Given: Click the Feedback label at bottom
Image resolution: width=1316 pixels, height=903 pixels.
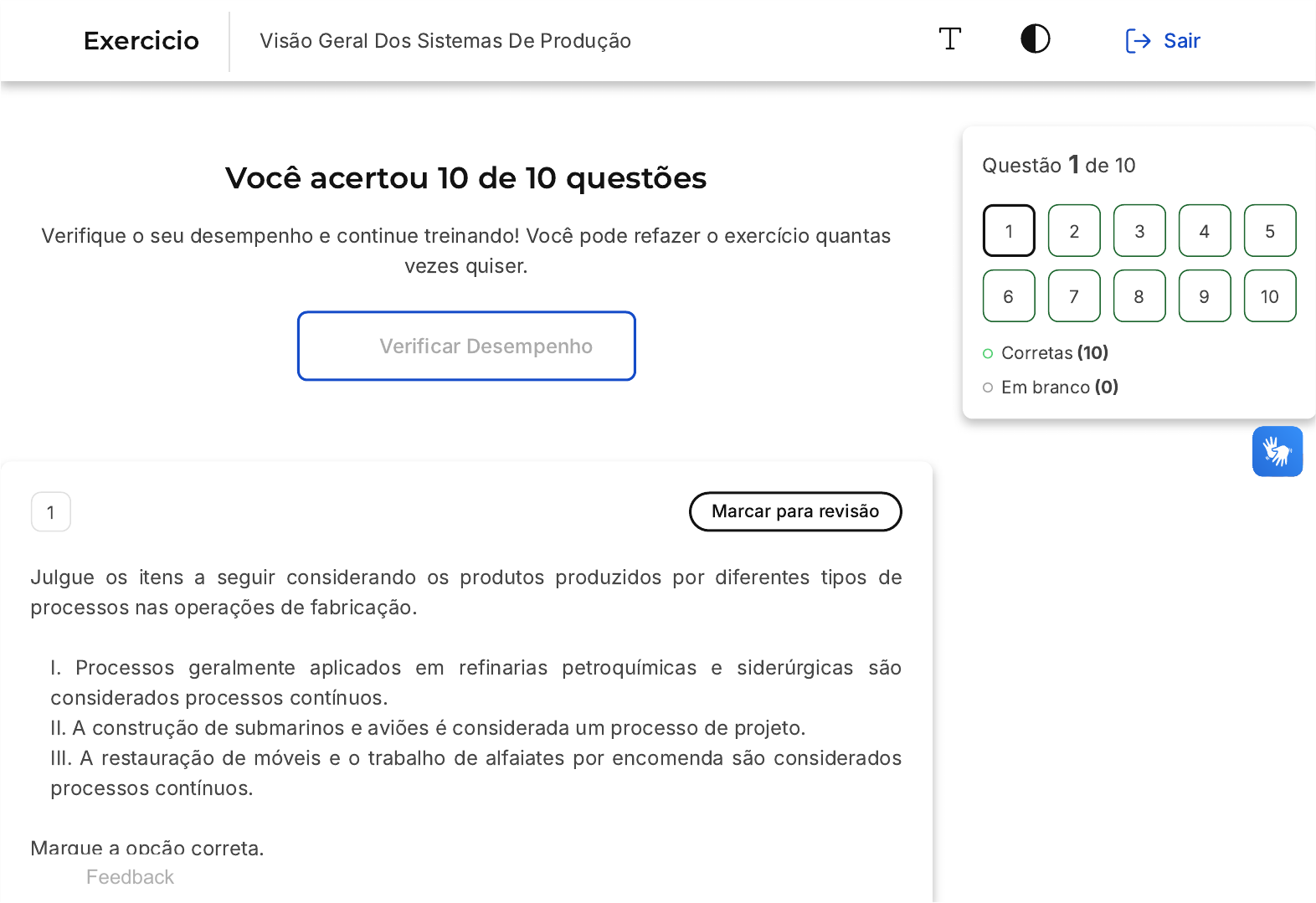Looking at the screenshot, I should (130, 877).
